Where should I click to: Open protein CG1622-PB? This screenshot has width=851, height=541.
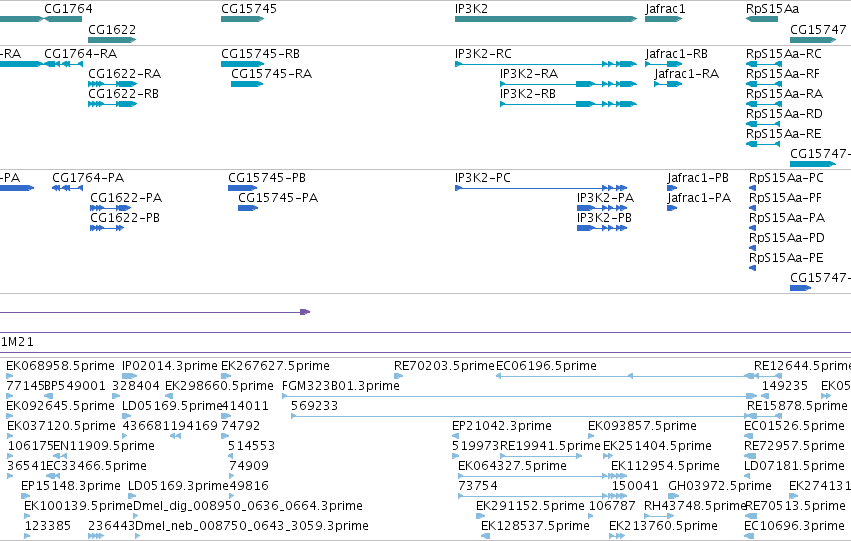point(125,218)
